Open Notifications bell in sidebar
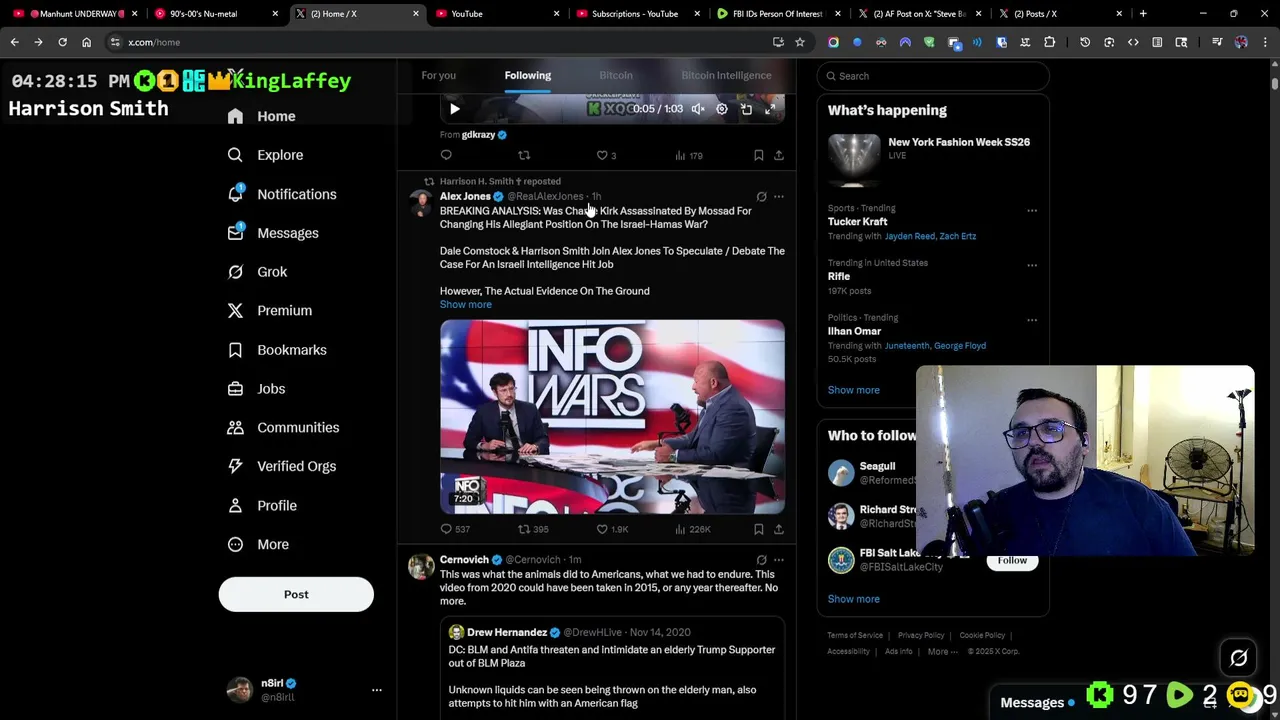Screen dimensions: 1280x720 point(235,194)
